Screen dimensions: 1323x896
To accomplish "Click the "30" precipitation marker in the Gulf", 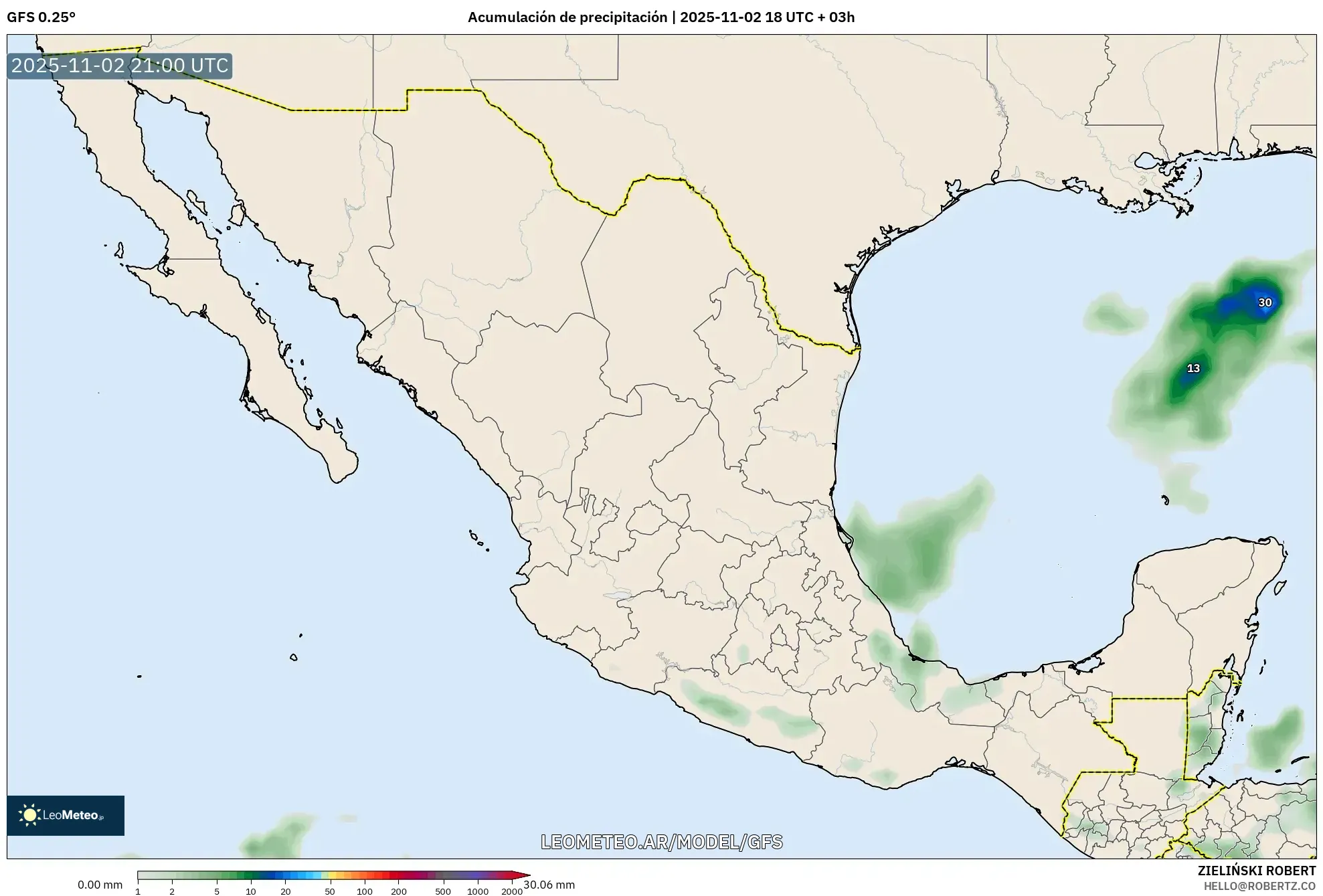I will 1265,302.
